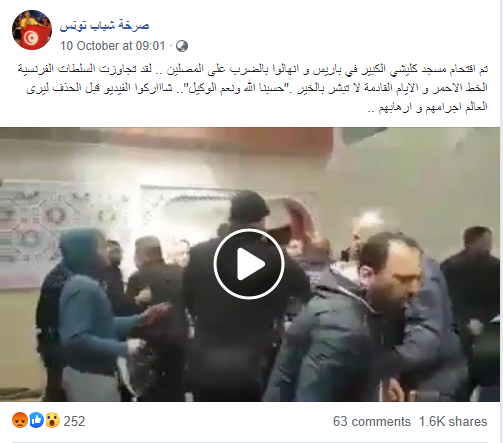
Task: Click the public globe privacy icon
Action: tap(182, 46)
